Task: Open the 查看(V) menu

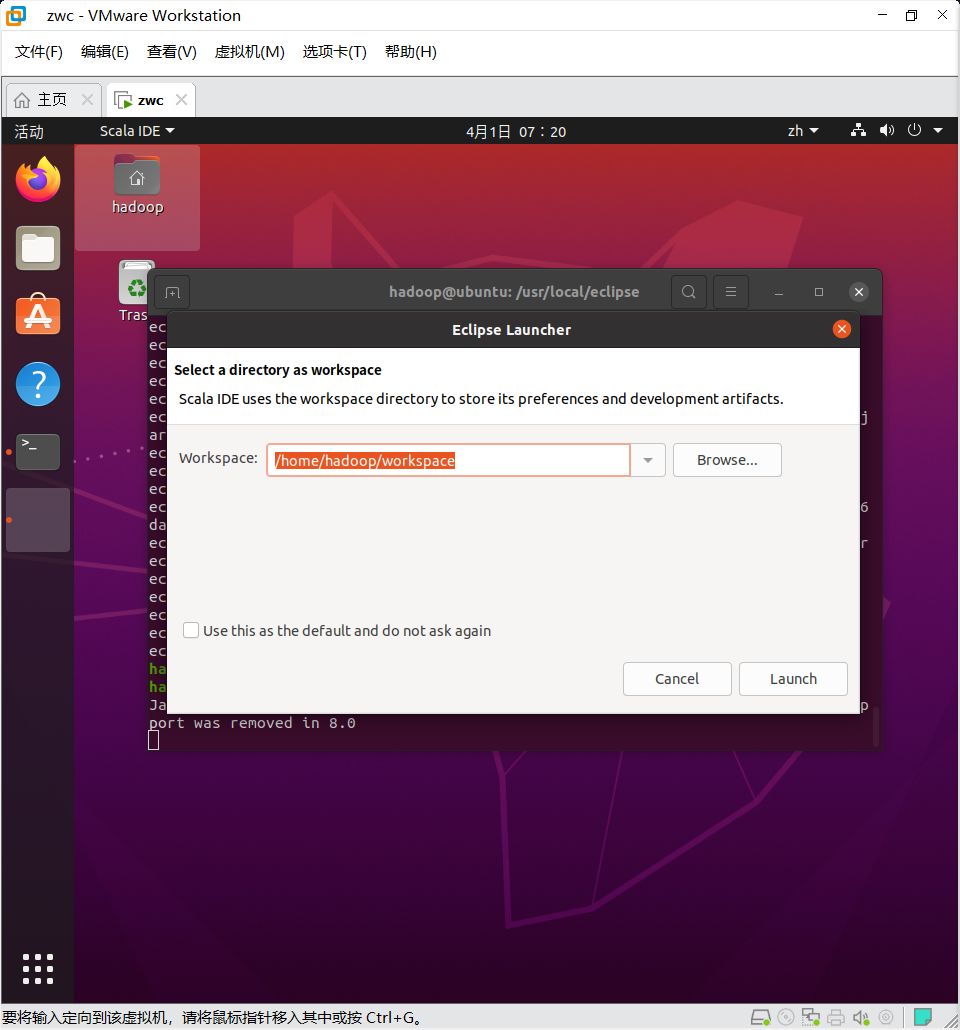Action: [171, 52]
